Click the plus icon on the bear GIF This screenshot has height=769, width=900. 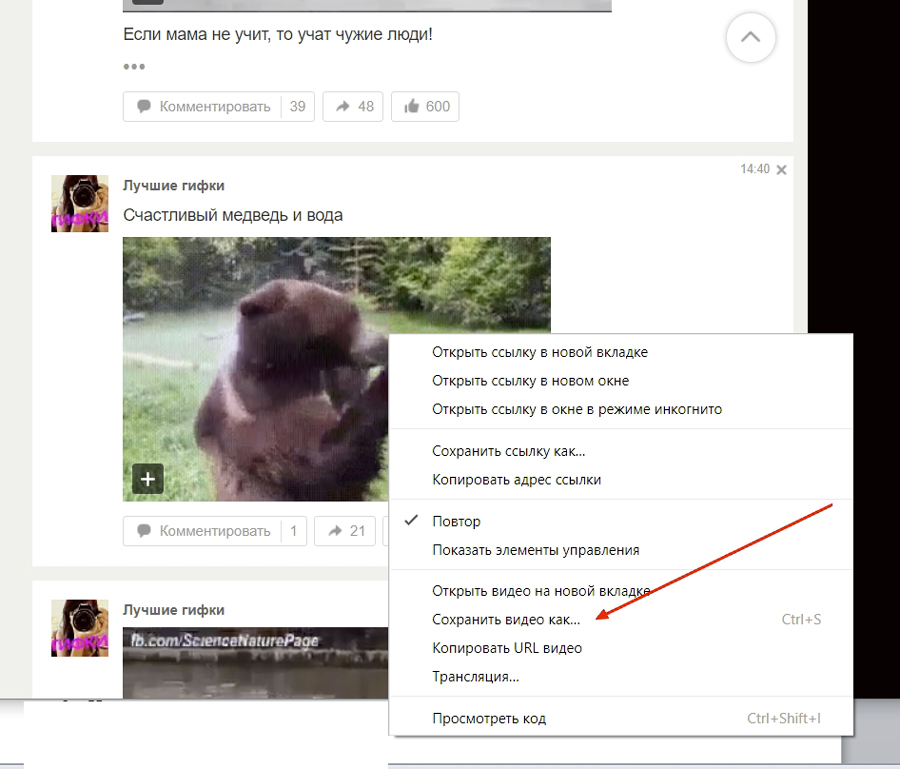148,480
